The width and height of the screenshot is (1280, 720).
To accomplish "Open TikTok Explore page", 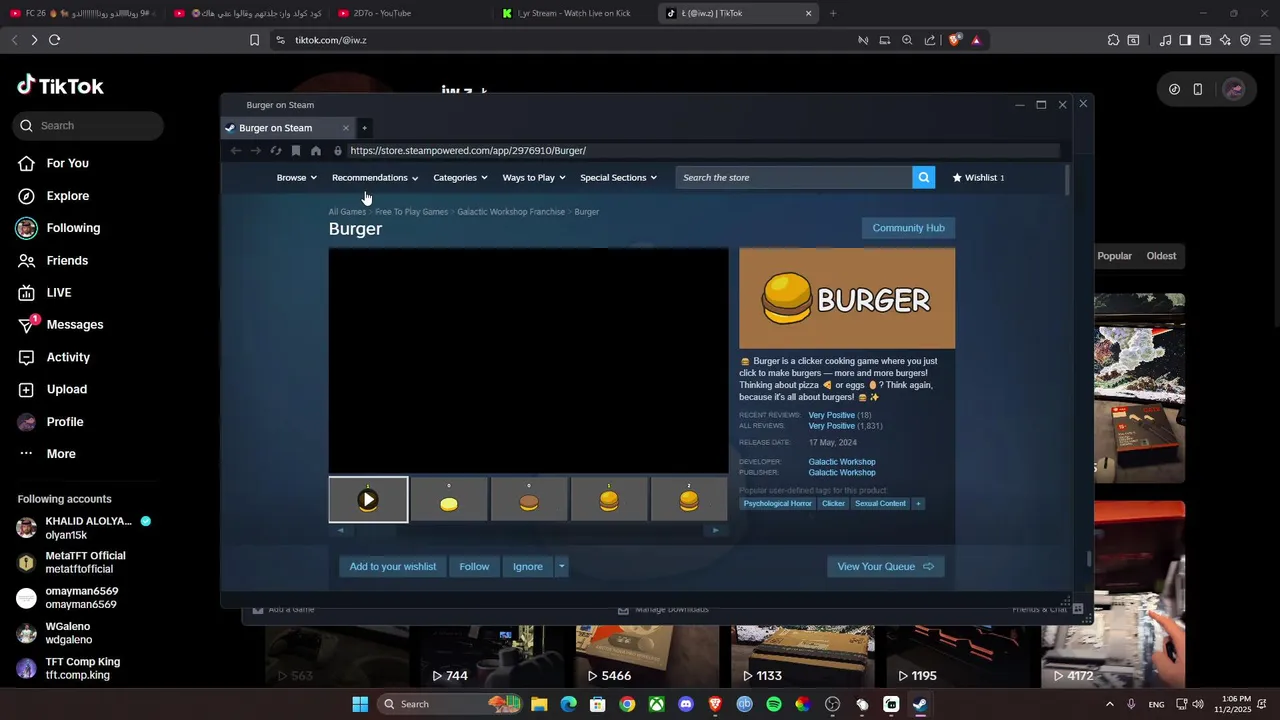I will 54,196.
